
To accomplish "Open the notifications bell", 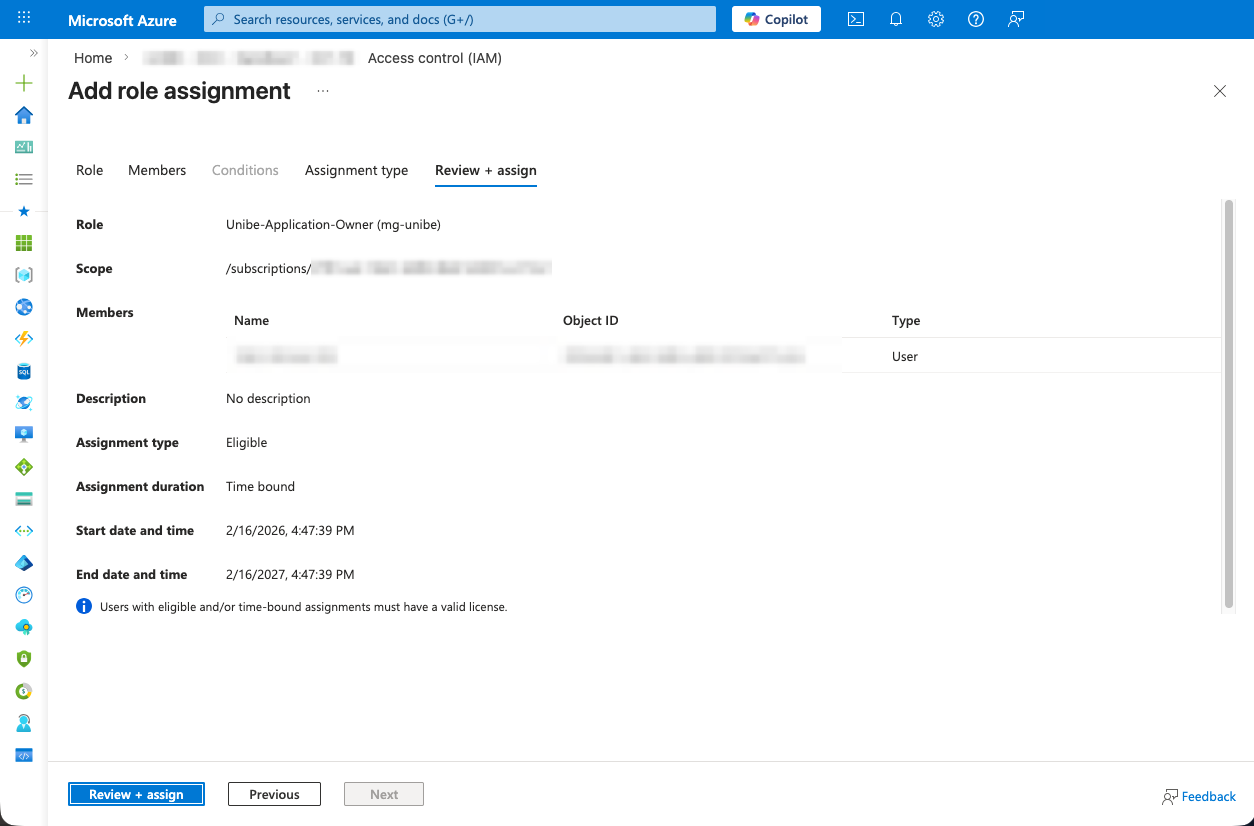I will (896, 19).
